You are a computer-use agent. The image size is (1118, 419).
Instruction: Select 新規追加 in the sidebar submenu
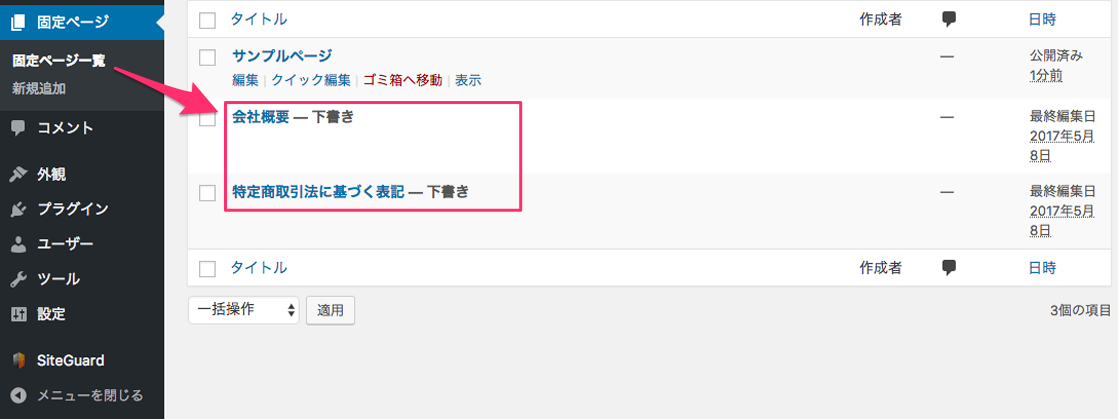click(x=39, y=89)
